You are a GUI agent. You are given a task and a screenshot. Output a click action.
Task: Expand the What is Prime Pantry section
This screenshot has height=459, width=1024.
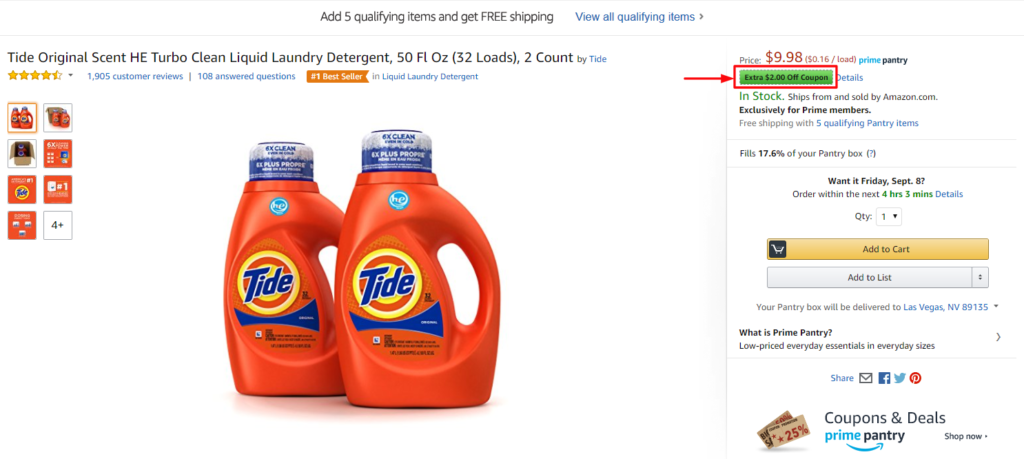pyautogui.click(x=998, y=338)
